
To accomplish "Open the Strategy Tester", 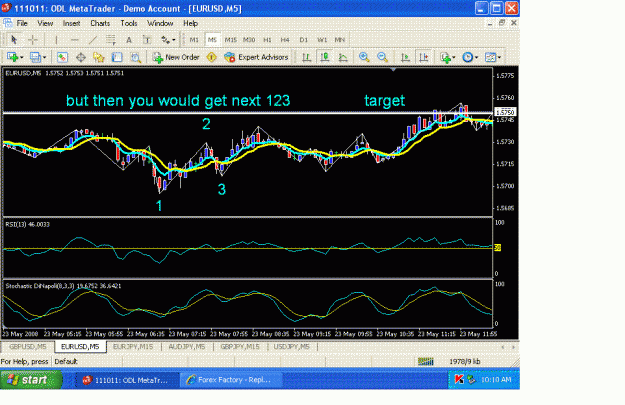I will [x=136, y=57].
